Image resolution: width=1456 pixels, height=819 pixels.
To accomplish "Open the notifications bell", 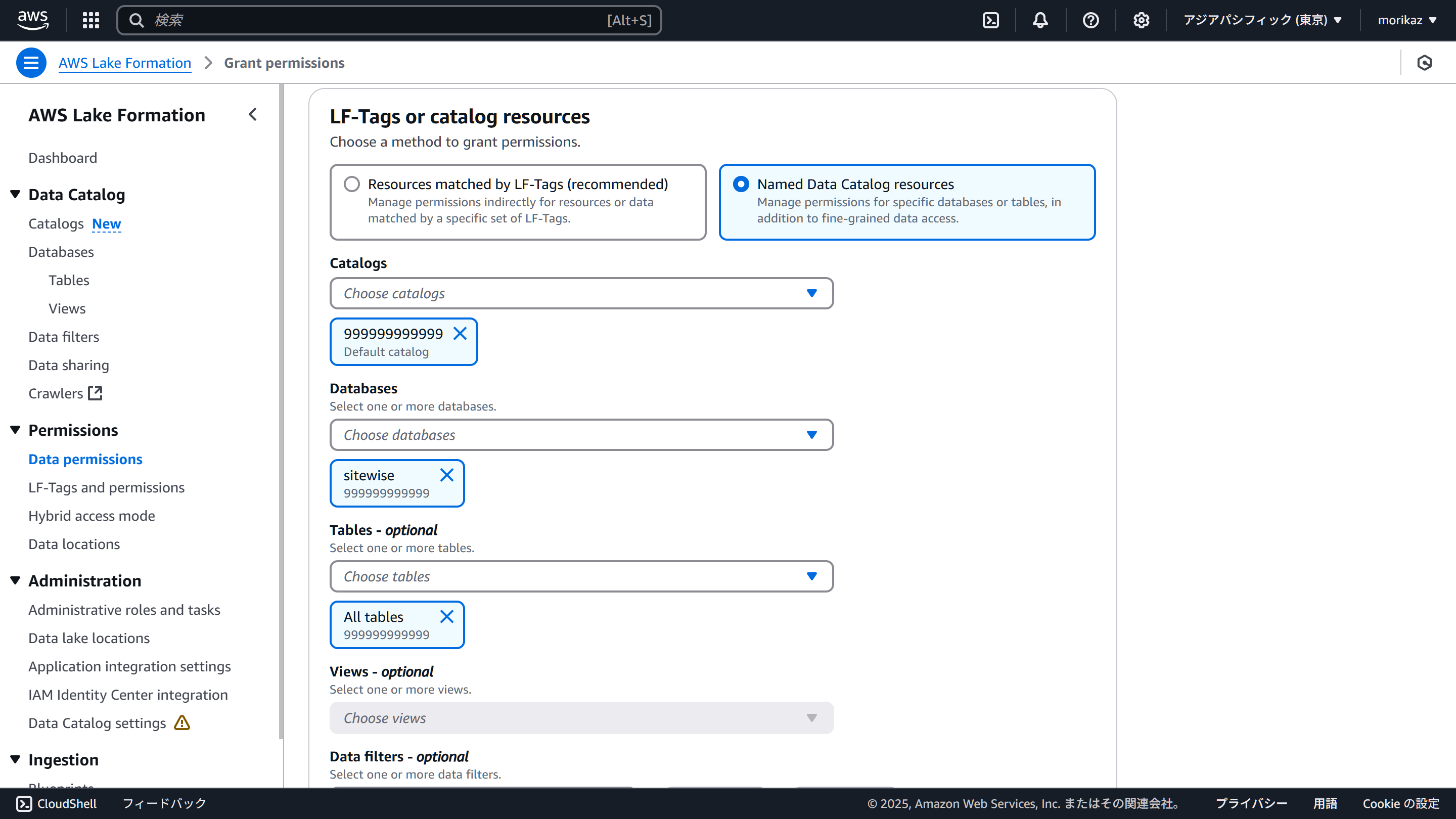I will [x=1040, y=20].
